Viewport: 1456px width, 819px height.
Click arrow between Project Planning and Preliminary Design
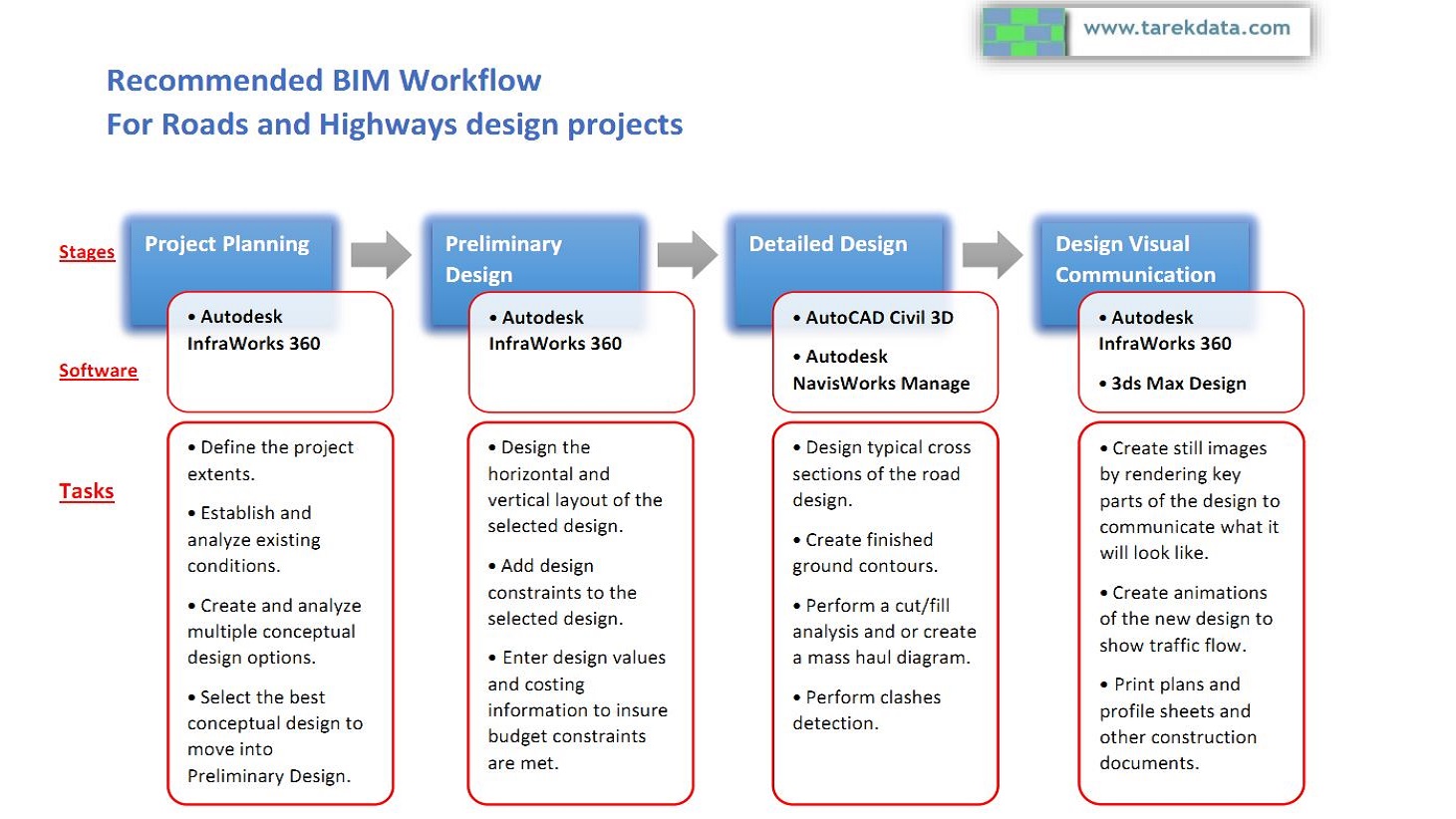[x=381, y=254]
